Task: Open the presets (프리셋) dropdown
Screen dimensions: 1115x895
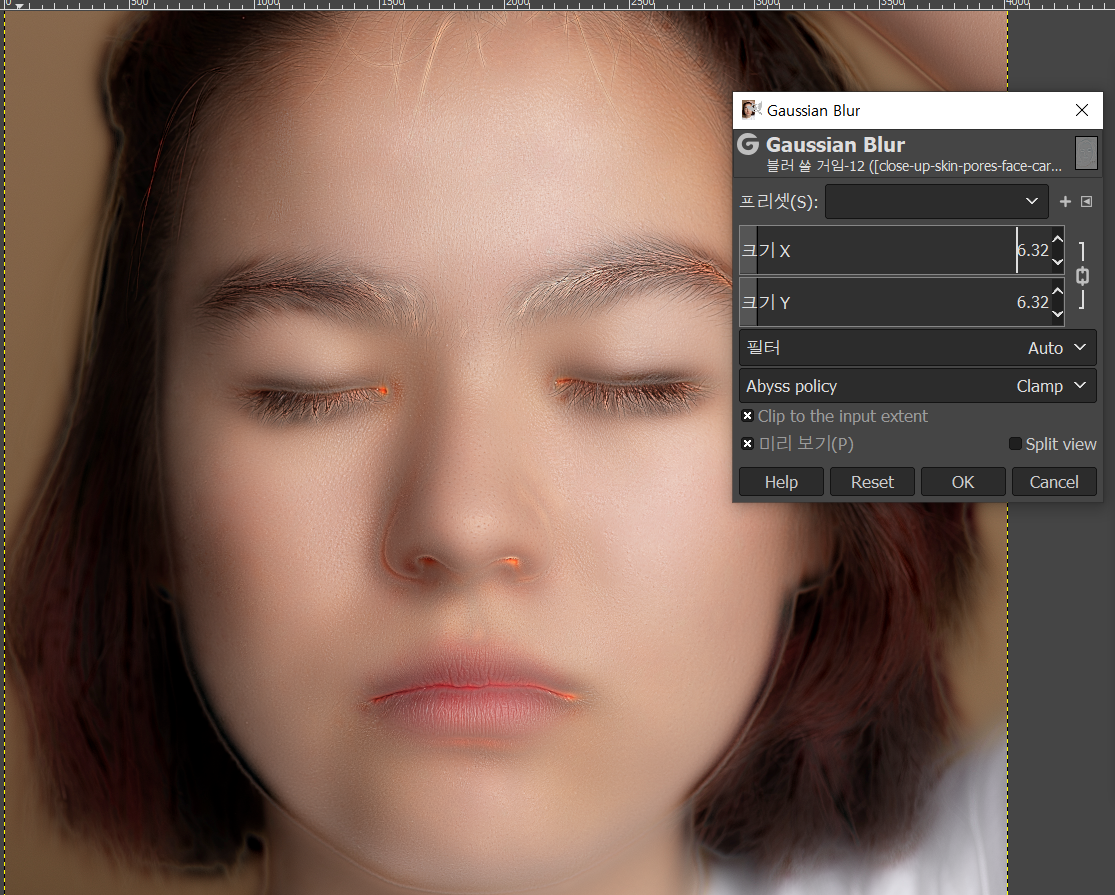Action: [x=937, y=202]
